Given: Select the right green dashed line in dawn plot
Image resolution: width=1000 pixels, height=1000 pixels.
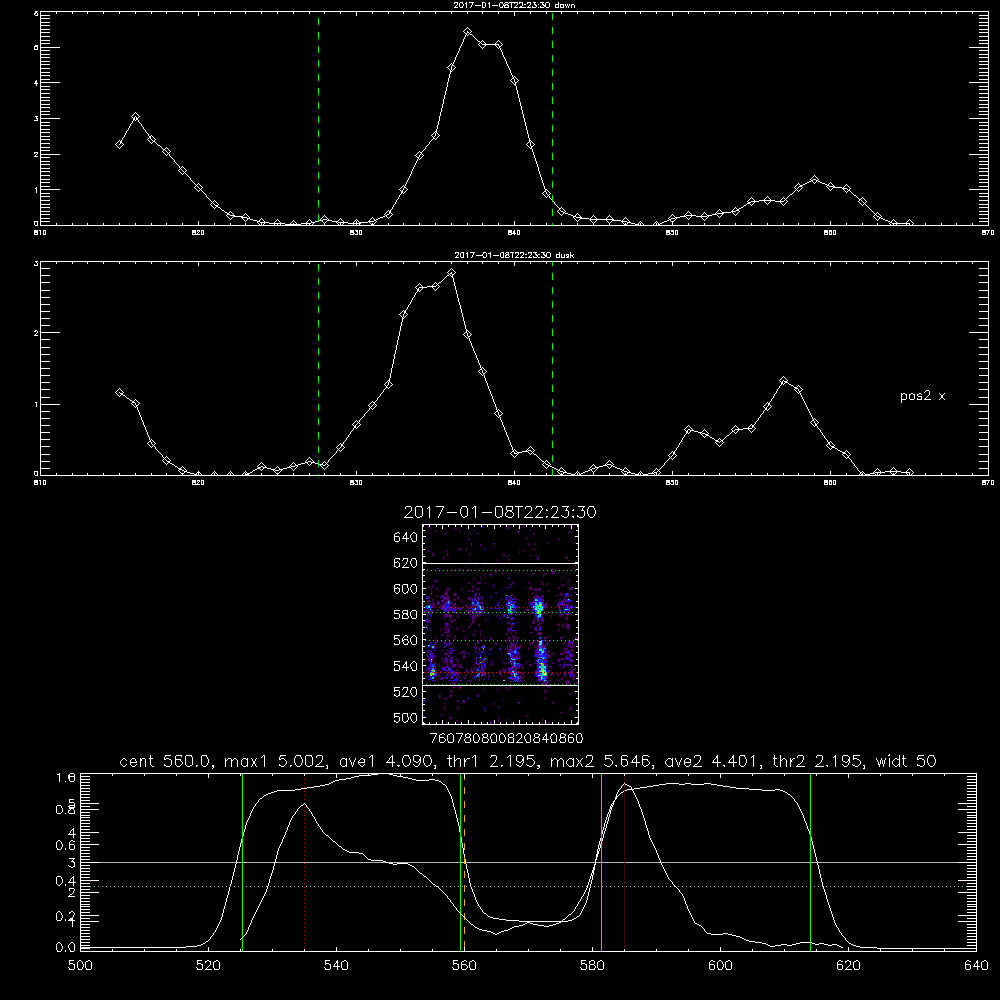Looking at the screenshot, I should (552, 118).
